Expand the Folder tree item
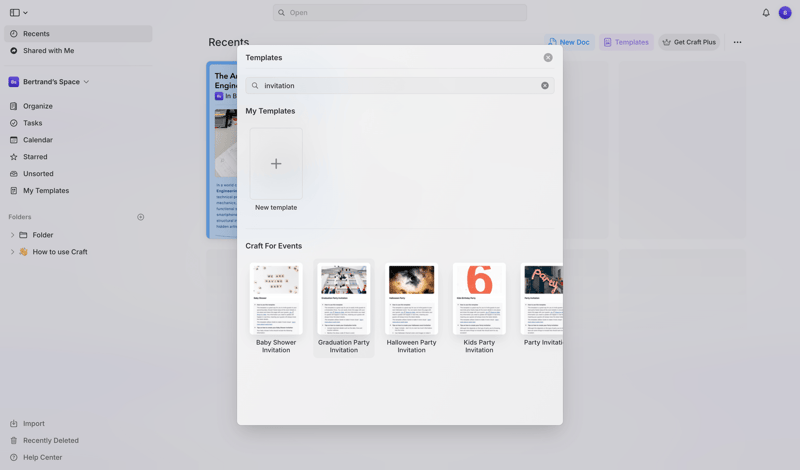The image size is (800, 470). pyautogui.click(x=12, y=235)
